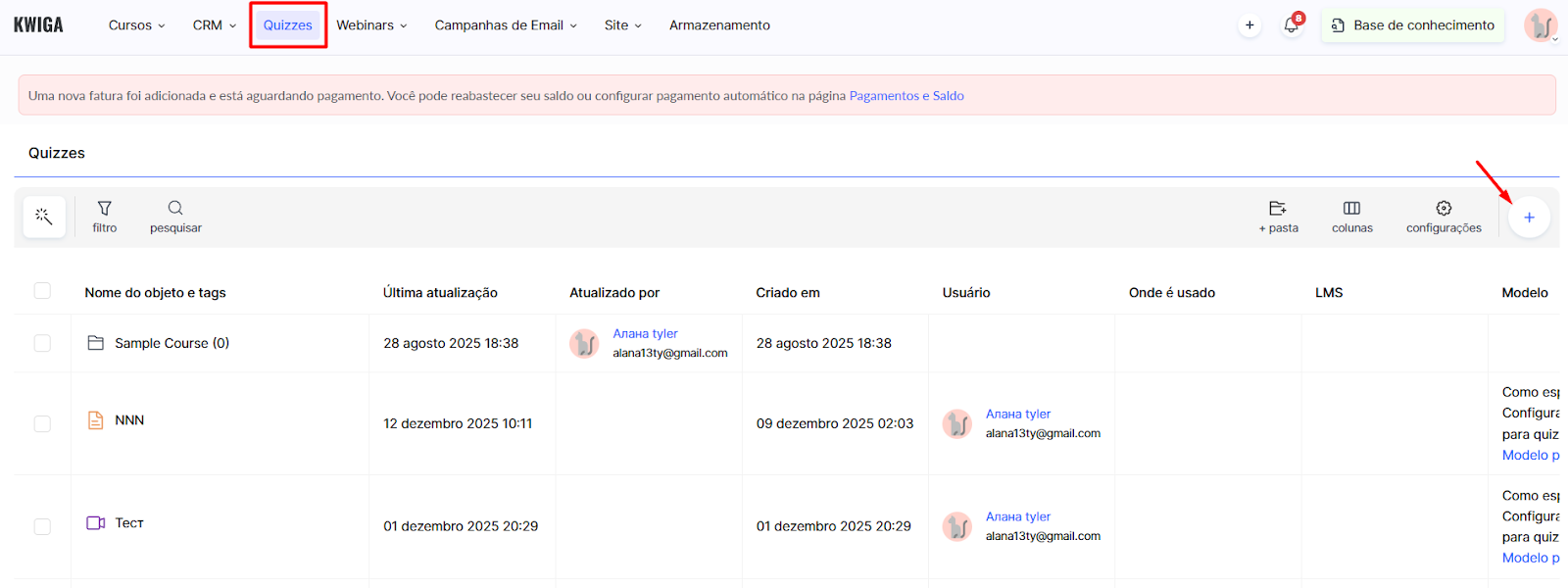Open the Quizzes menu item
Image resolution: width=1568 pixels, height=588 pixels.
point(287,25)
